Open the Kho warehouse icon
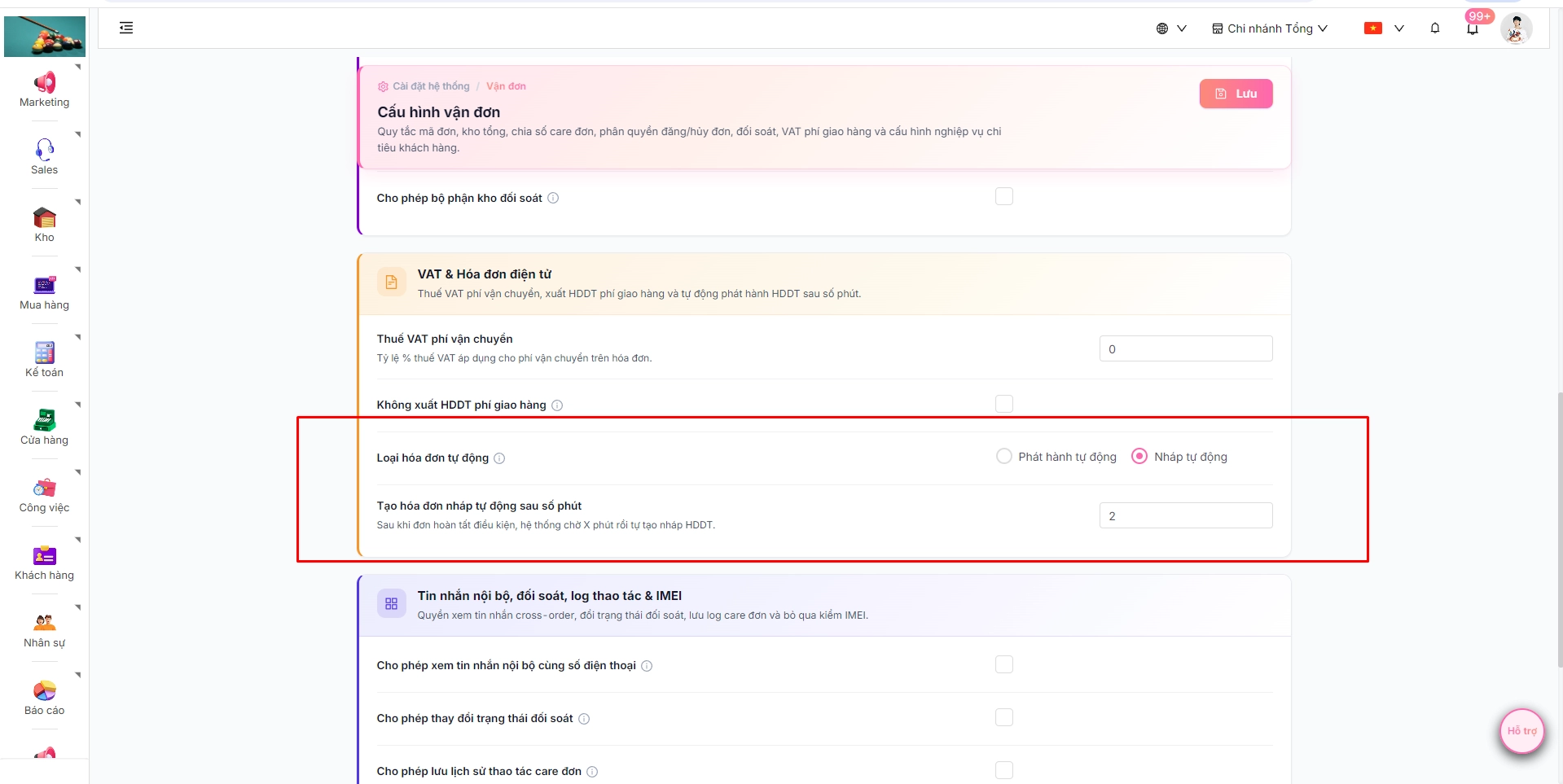The width and height of the screenshot is (1563, 784). 44,217
